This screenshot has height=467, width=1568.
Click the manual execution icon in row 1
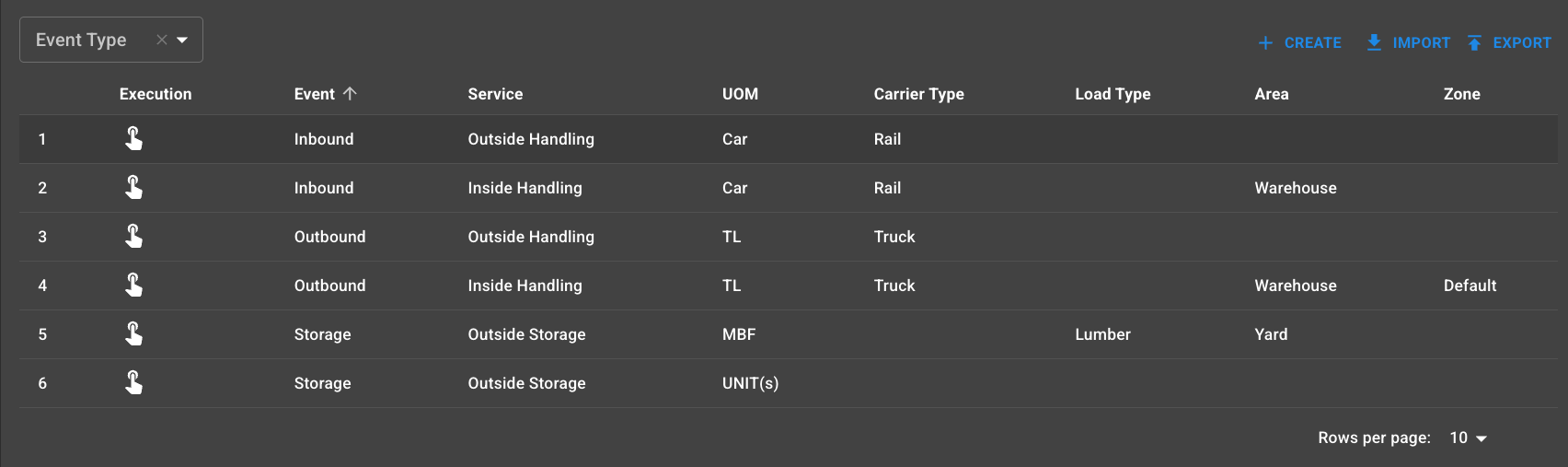(x=133, y=139)
